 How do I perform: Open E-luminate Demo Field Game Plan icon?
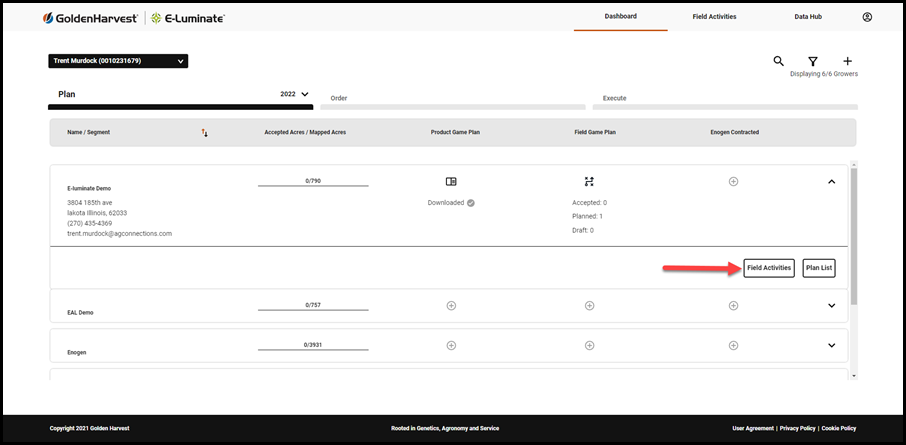[589, 181]
